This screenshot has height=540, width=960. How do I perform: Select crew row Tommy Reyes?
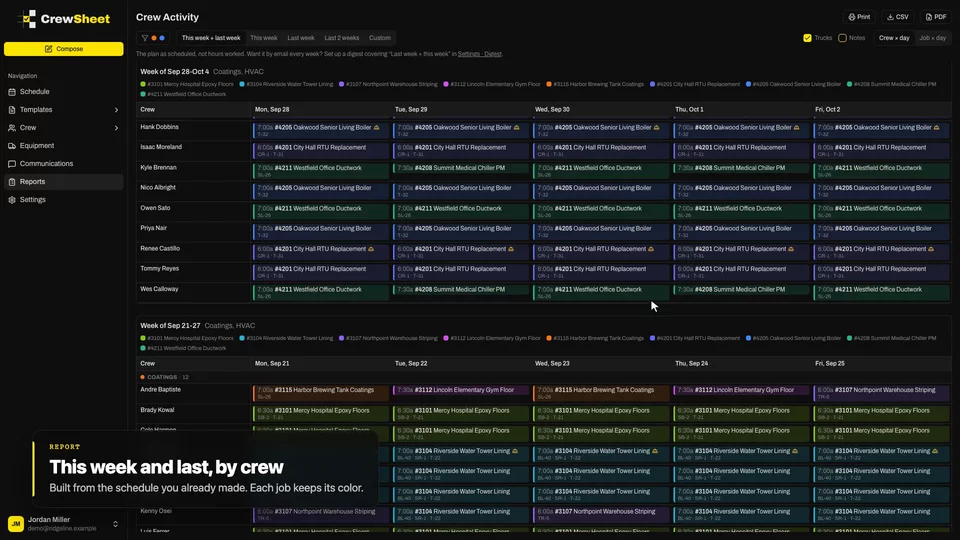click(x=159, y=269)
